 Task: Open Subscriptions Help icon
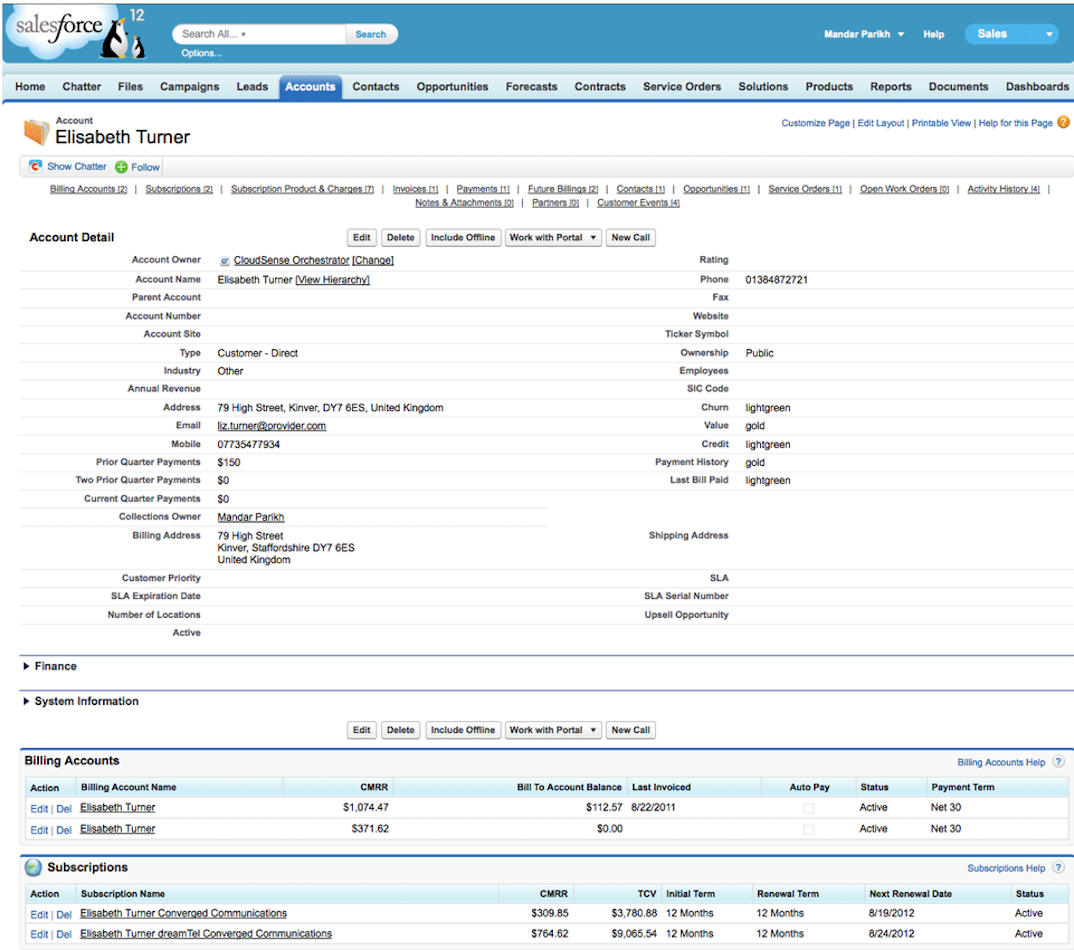pyautogui.click(x=1060, y=867)
